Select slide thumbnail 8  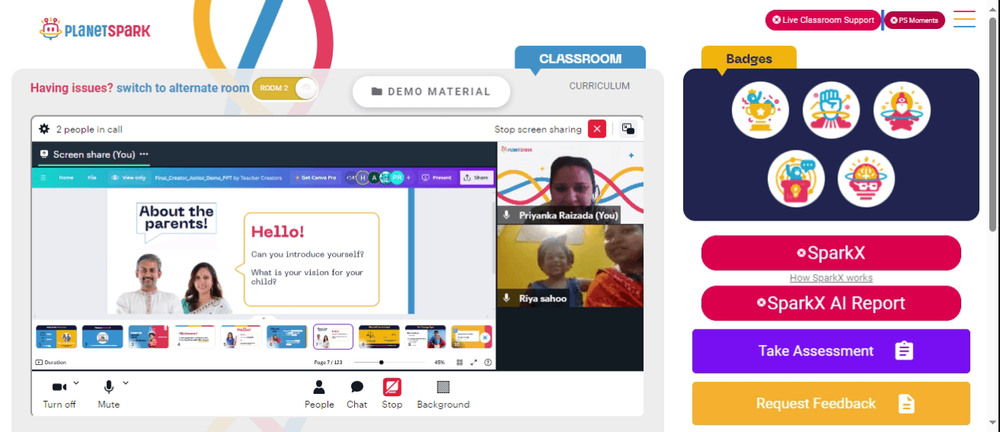(x=379, y=336)
